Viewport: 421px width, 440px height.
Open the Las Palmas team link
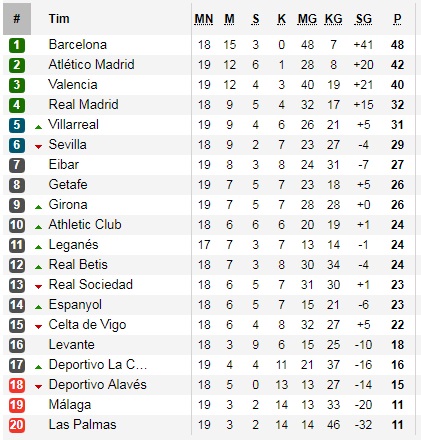[82, 424]
